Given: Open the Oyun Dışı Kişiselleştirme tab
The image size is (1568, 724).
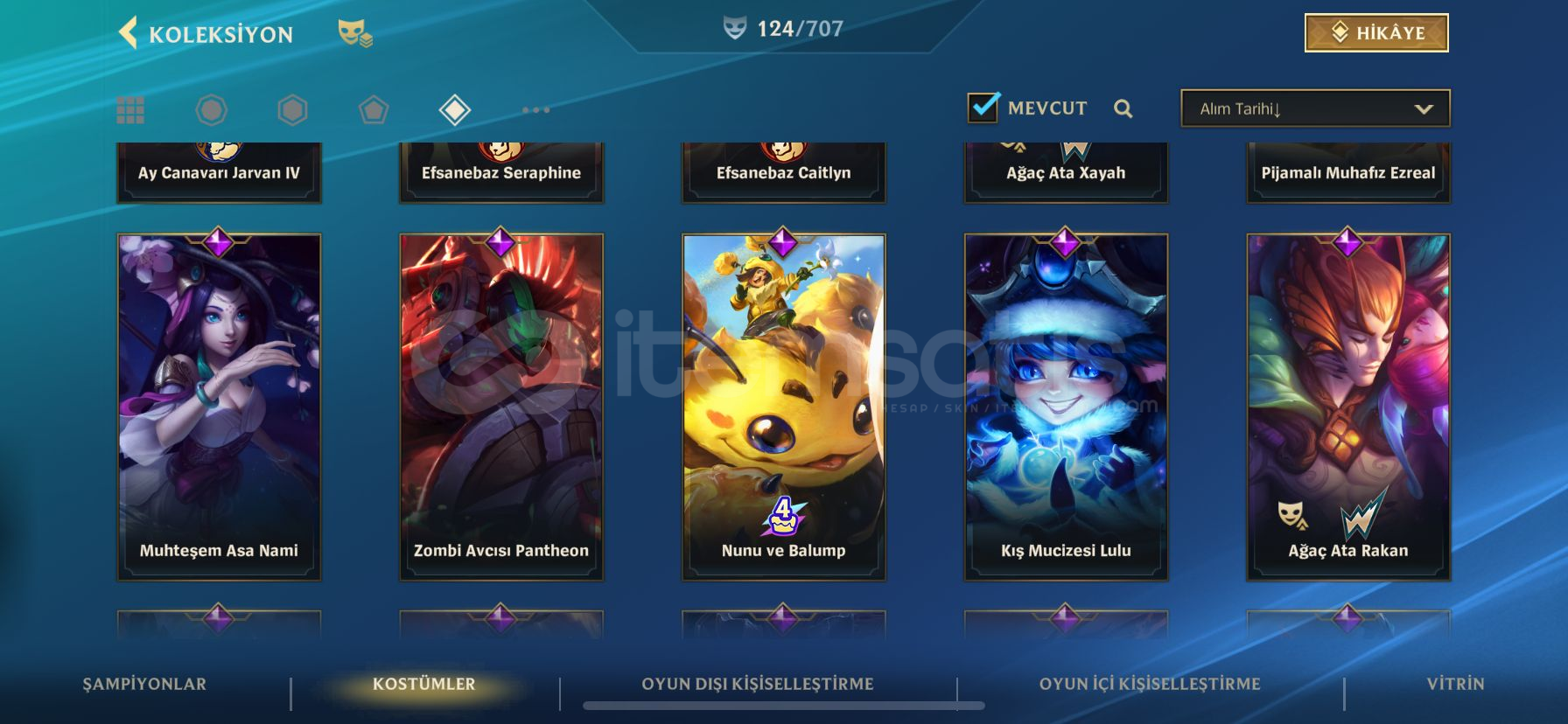Looking at the screenshot, I should [x=758, y=684].
